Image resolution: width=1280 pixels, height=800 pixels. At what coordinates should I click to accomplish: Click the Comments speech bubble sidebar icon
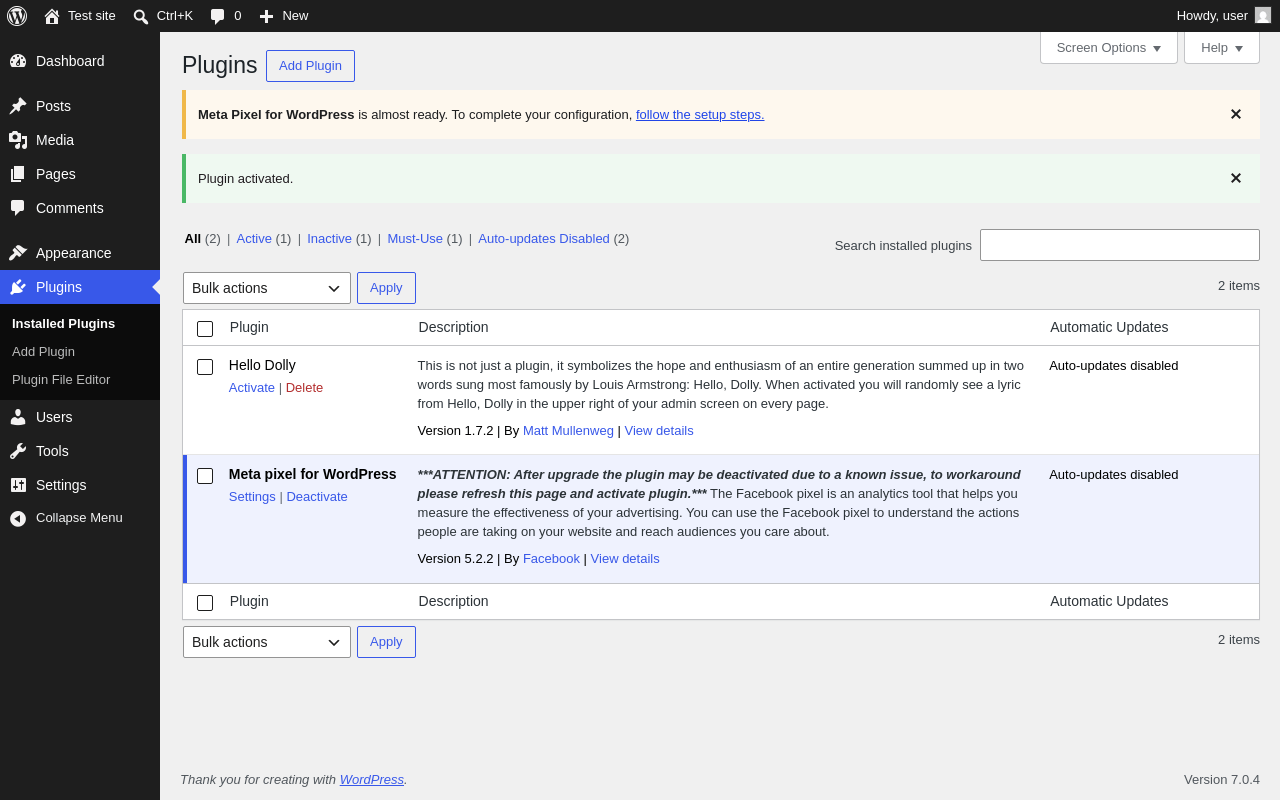[18, 208]
